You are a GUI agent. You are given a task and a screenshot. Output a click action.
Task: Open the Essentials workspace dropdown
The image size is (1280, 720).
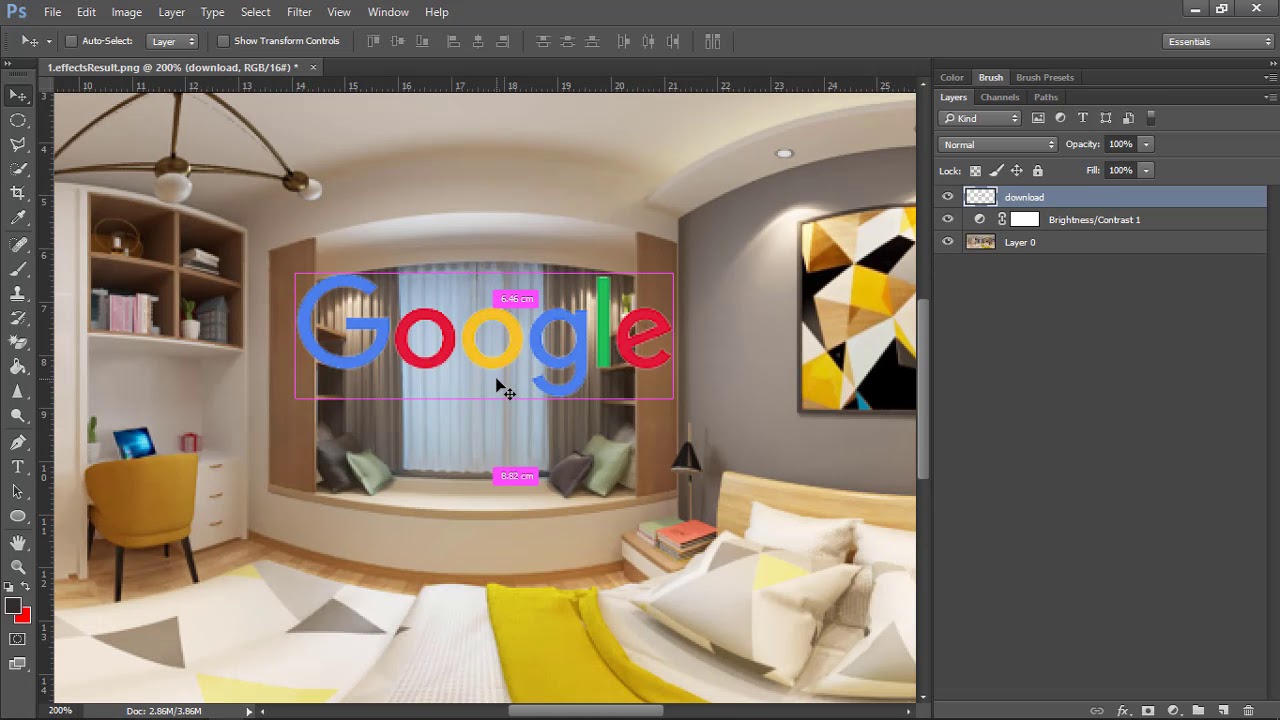pyautogui.click(x=1219, y=41)
